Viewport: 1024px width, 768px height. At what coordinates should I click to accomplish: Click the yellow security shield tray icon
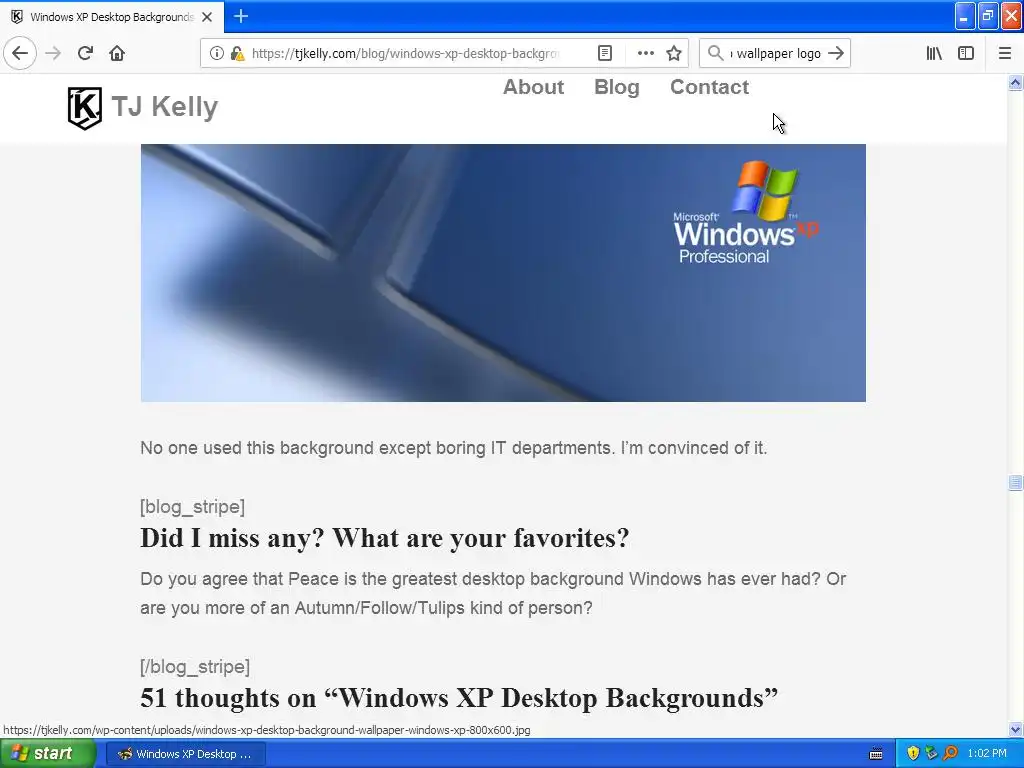(x=913, y=754)
